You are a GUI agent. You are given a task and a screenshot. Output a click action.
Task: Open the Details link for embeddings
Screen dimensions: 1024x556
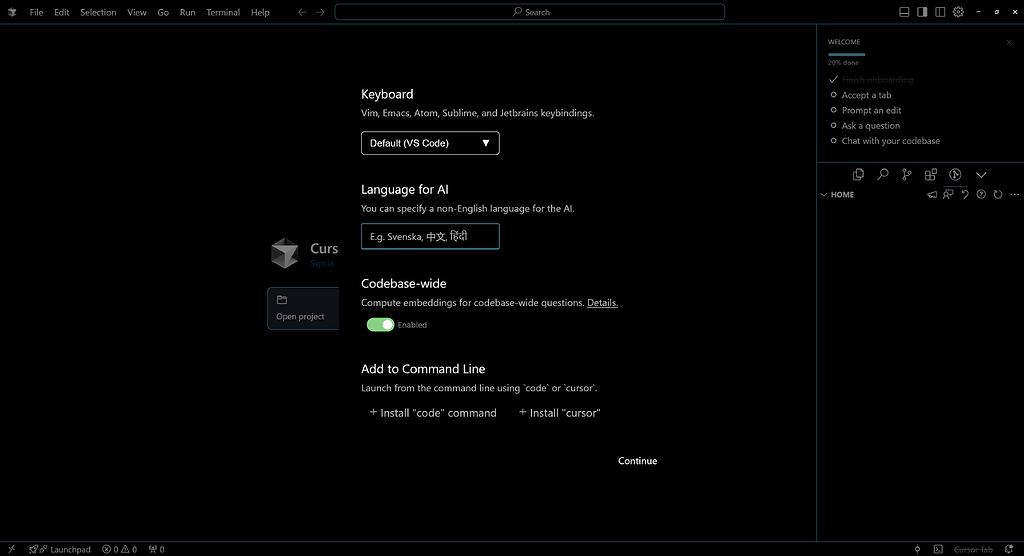point(602,303)
